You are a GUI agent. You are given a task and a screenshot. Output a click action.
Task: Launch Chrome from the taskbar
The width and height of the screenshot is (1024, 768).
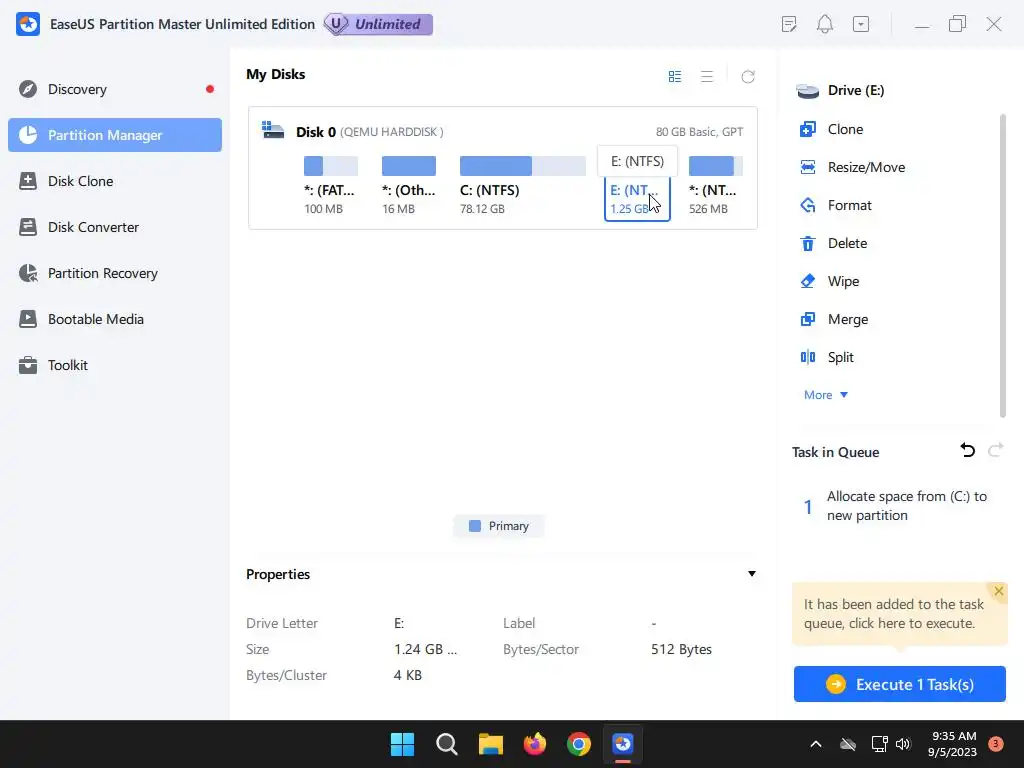click(x=579, y=744)
